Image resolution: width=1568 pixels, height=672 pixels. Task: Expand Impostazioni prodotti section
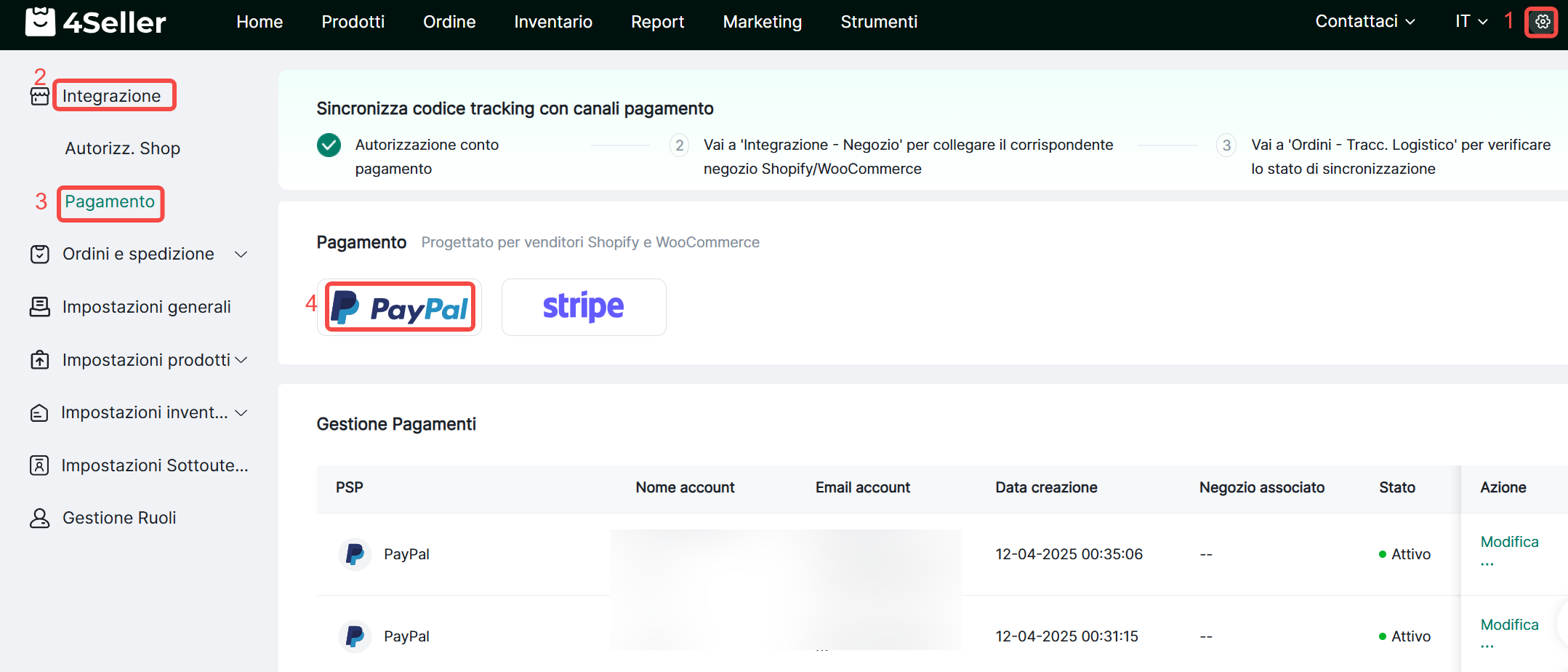click(241, 360)
